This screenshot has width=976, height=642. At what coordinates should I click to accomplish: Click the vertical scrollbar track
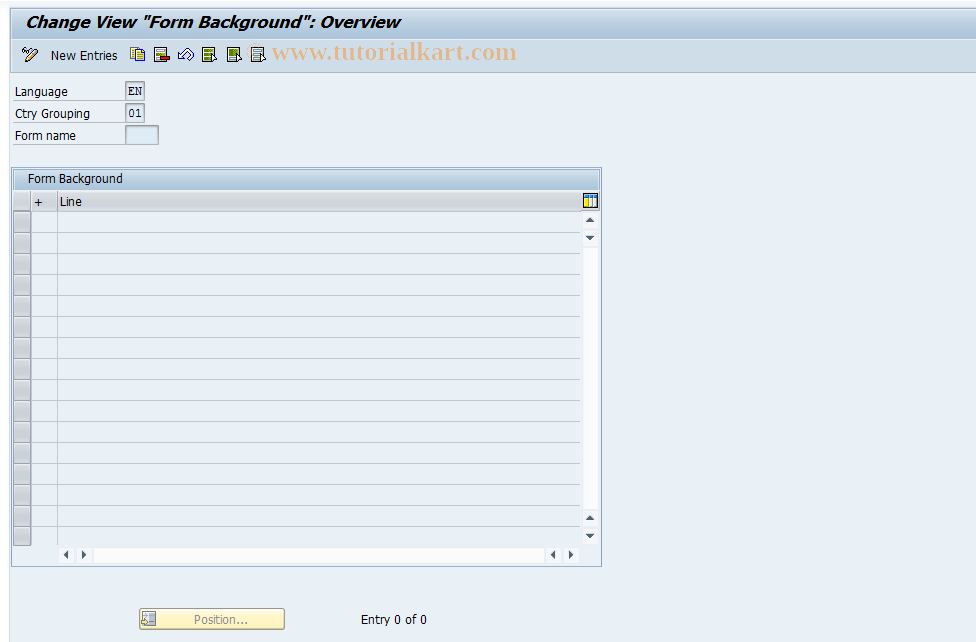click(590, 378)
